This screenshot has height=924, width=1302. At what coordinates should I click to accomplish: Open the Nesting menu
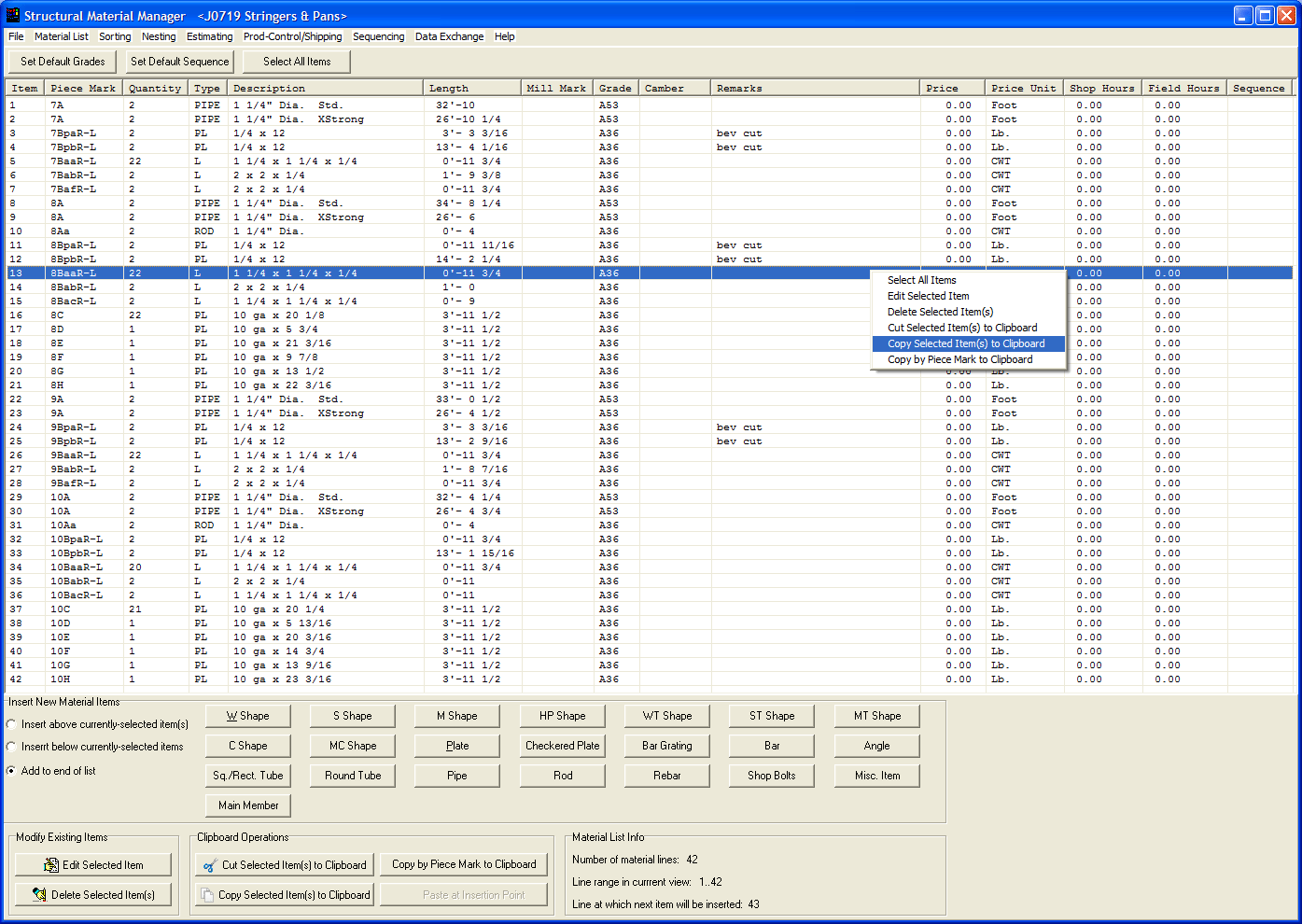tap(159, 36)
